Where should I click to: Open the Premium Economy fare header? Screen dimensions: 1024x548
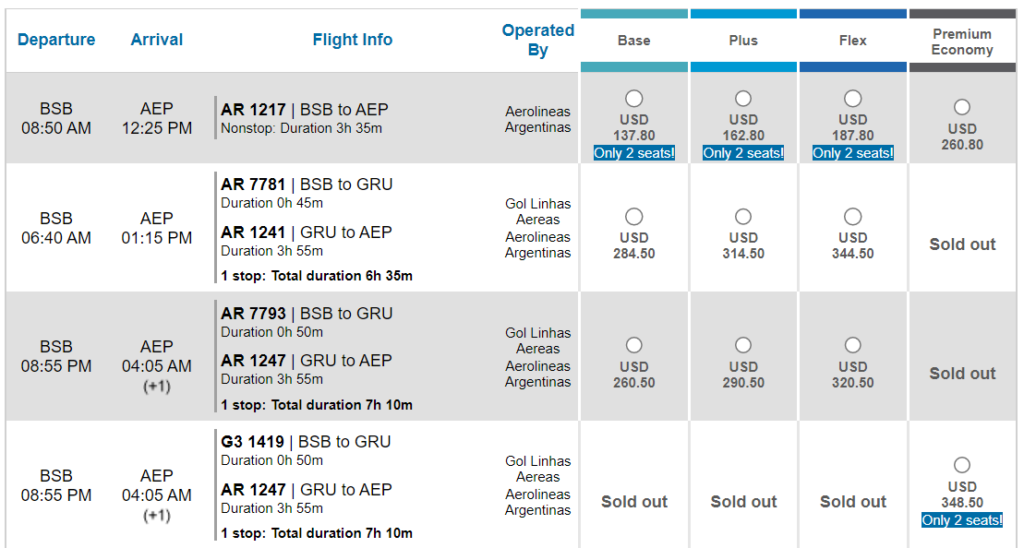coord(962,40)
